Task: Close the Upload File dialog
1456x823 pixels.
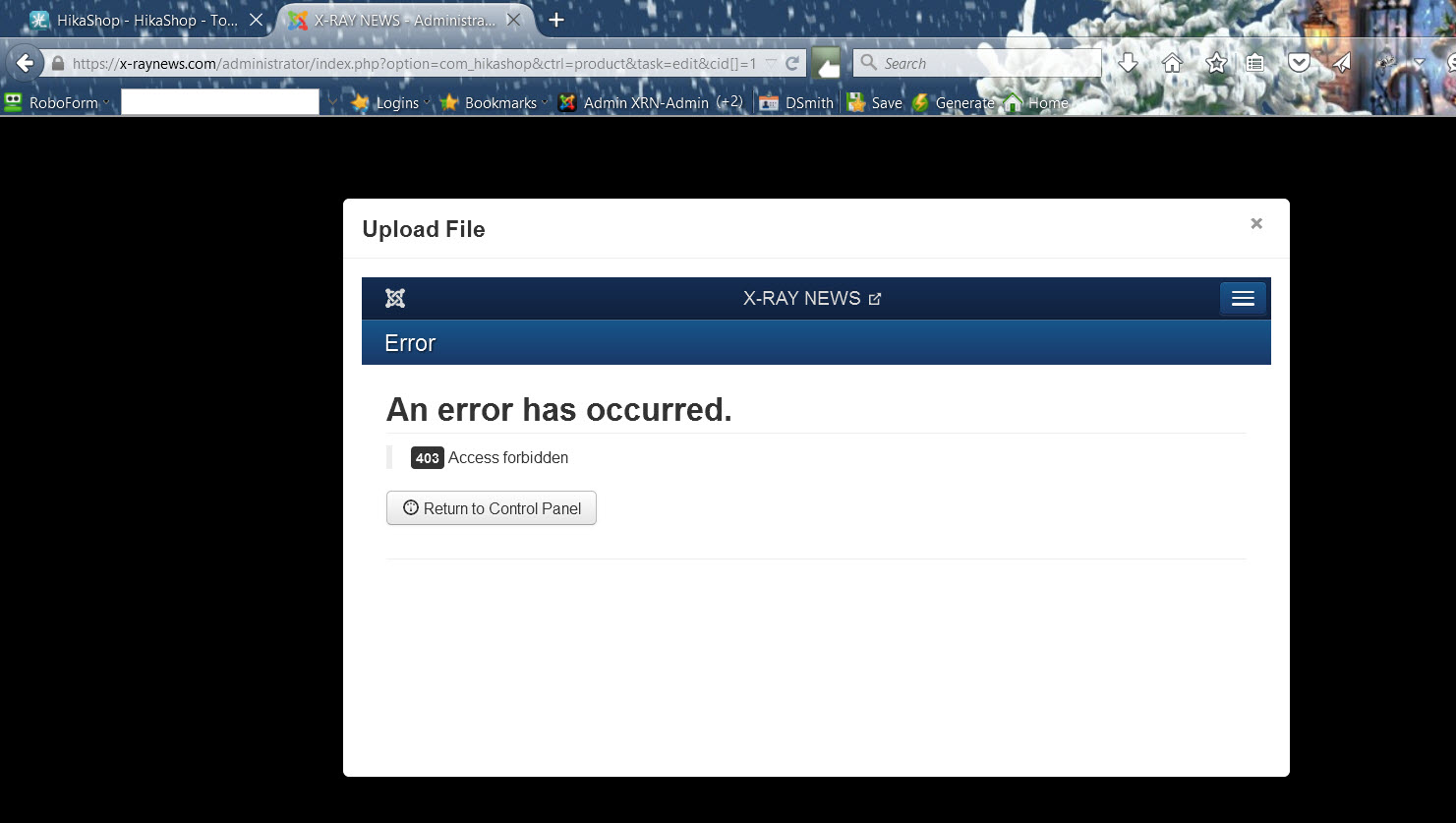Action: [x=1255, y=224]
